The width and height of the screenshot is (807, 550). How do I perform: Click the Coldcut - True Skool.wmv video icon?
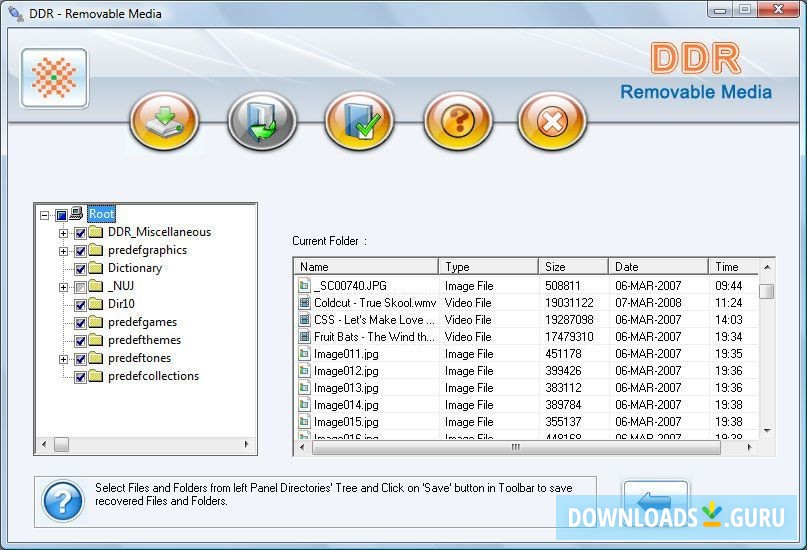(304, 303)
